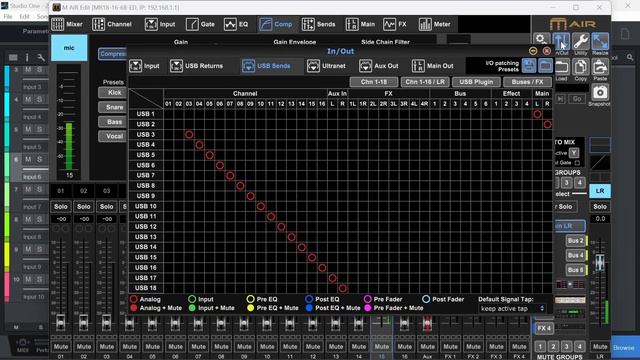The width and height of the screenshot is (640, 360).
Task: Solo channel 01
Action: 61,207
